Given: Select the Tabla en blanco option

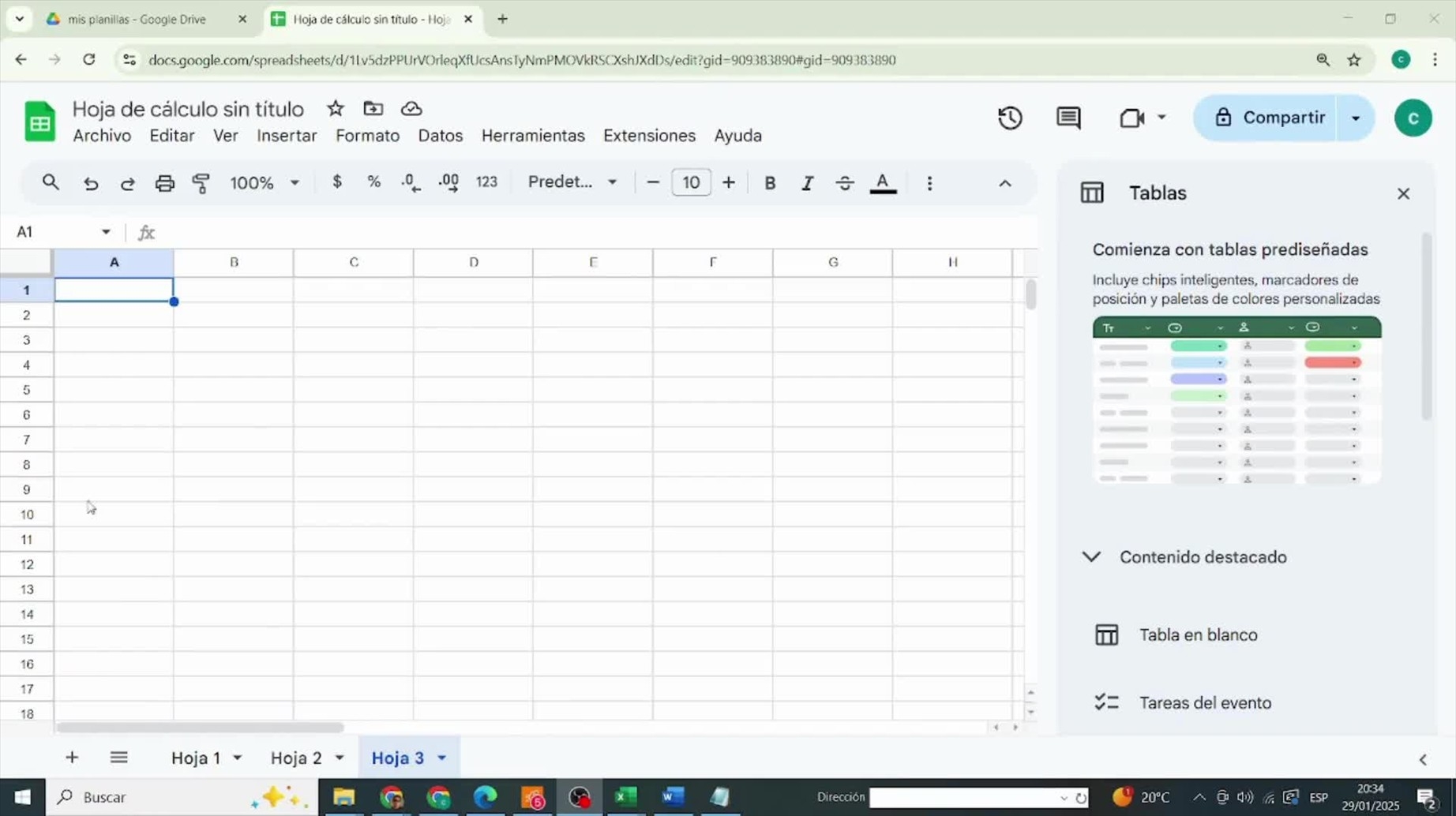Looking at the screenshot, I should 1197,634.
